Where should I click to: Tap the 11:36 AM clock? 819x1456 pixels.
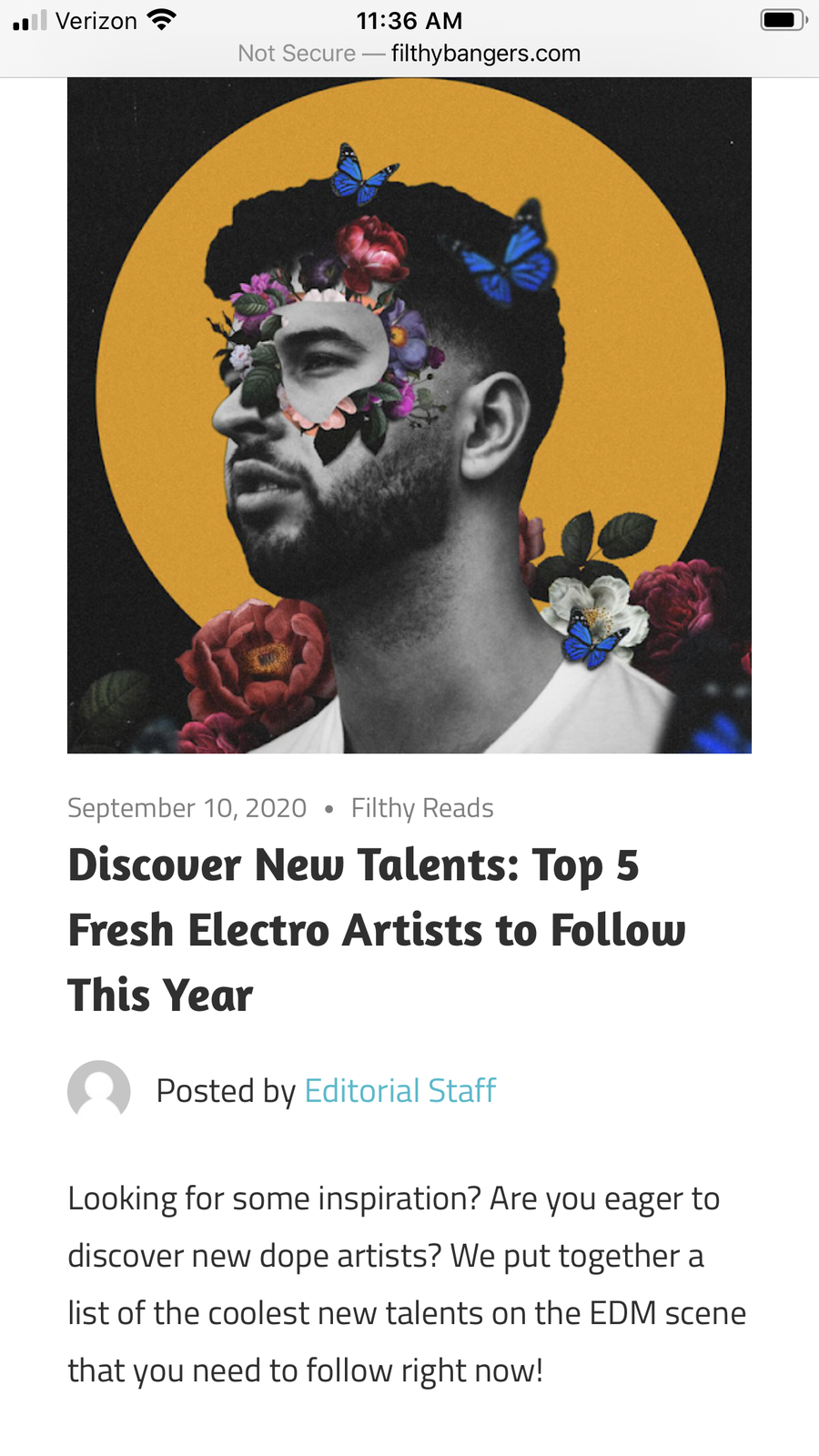click(x=409, y=20)
